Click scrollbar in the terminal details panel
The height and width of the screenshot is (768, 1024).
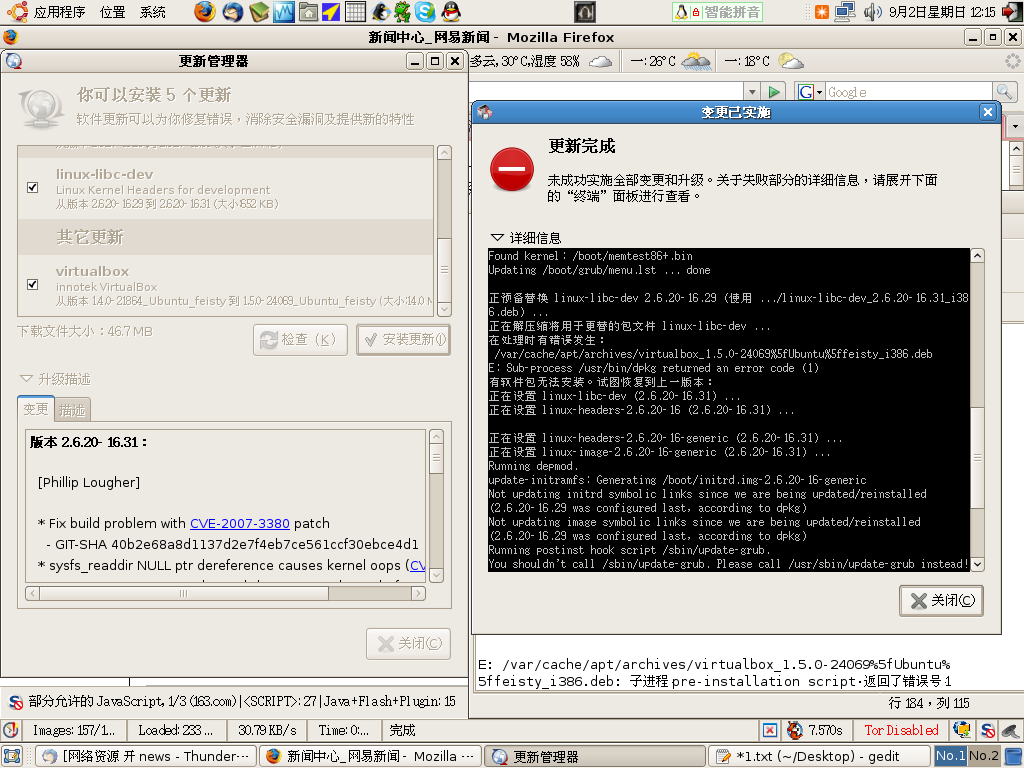tap(977, 457)
